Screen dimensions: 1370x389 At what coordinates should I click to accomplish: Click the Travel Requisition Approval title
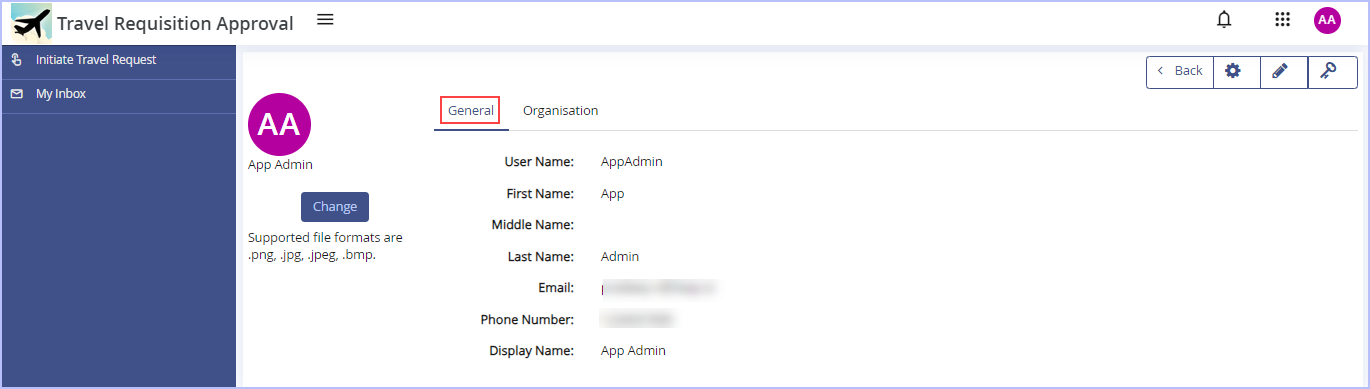175,23
